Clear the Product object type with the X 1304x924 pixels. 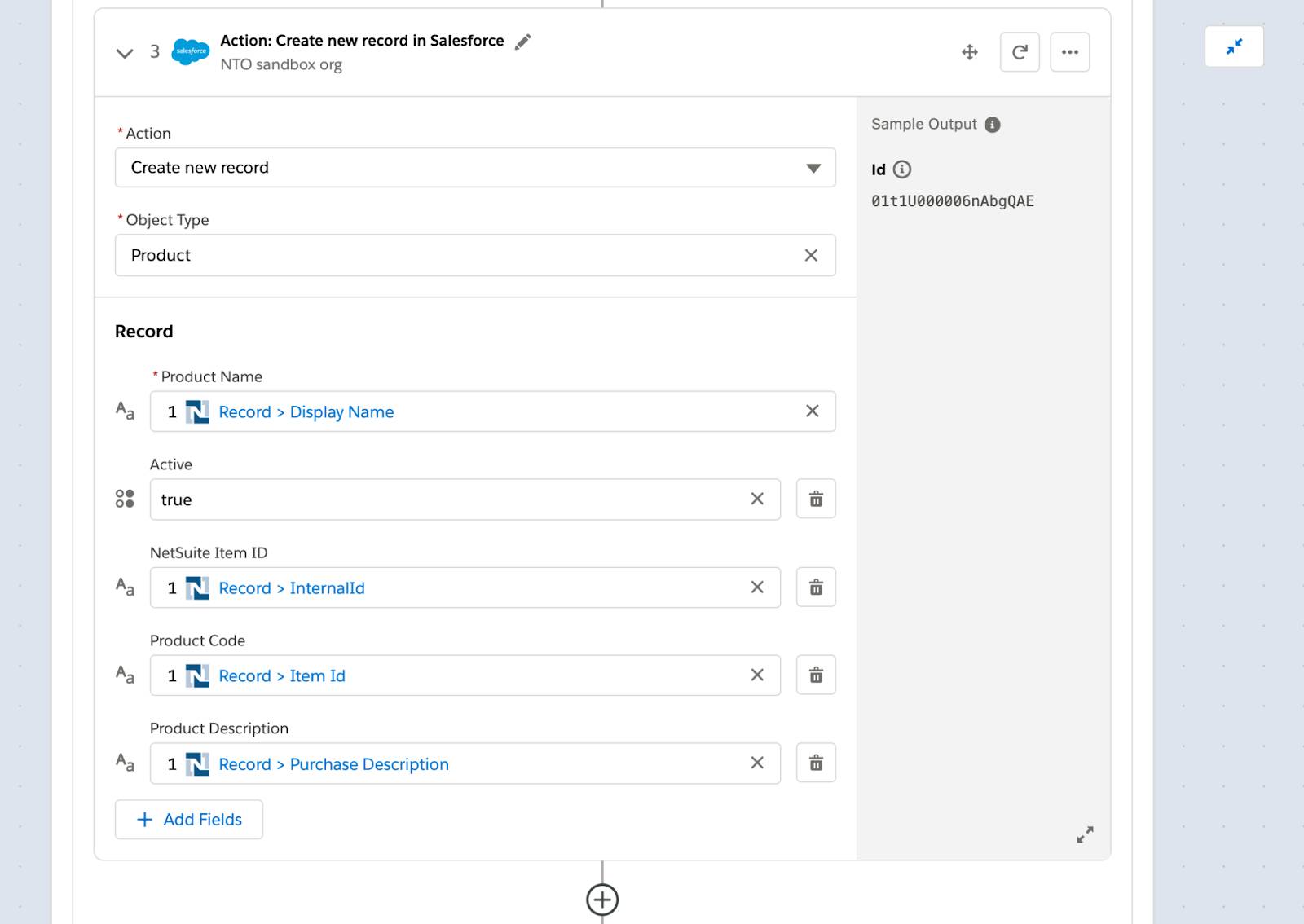point(811,255)
